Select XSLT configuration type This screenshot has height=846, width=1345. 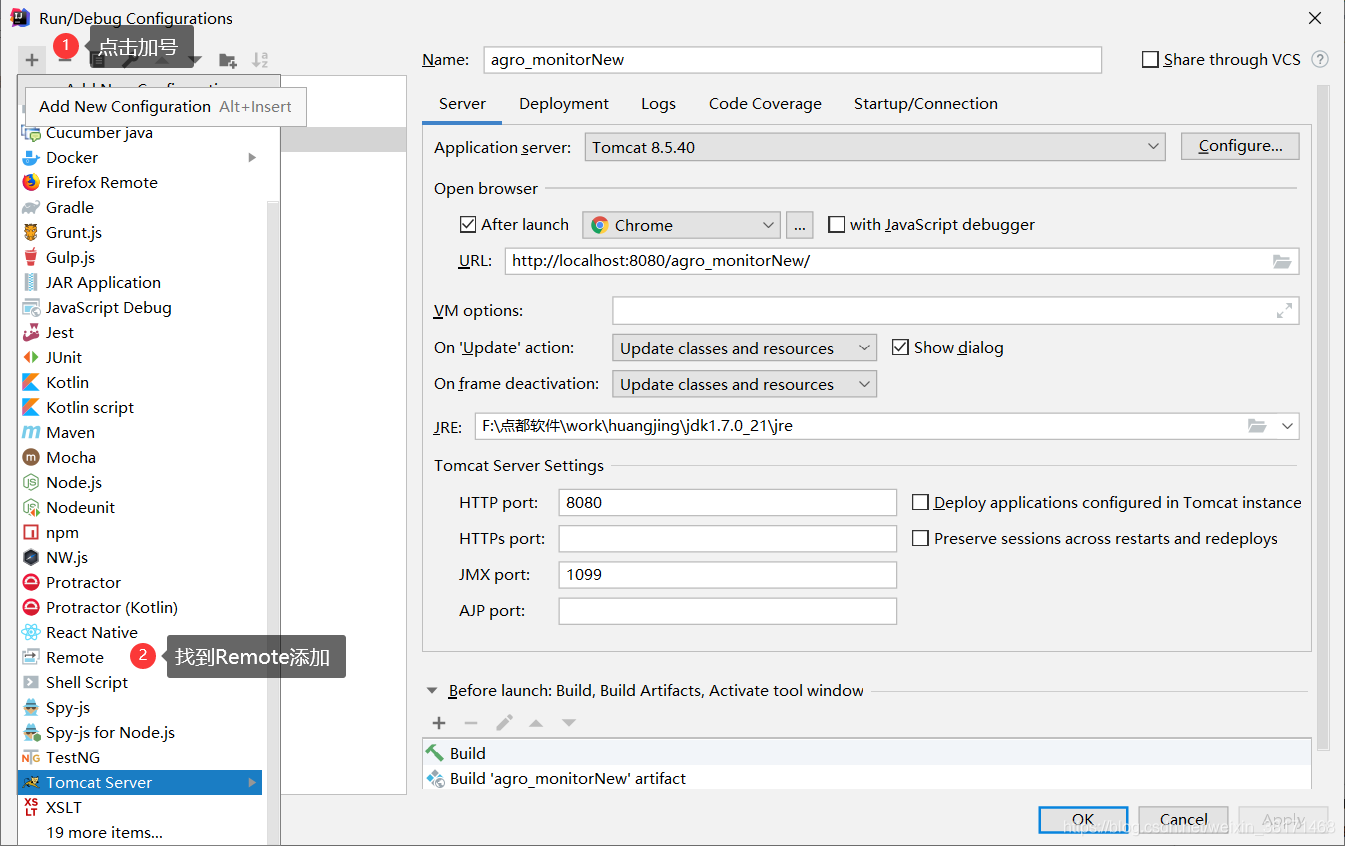139,807
